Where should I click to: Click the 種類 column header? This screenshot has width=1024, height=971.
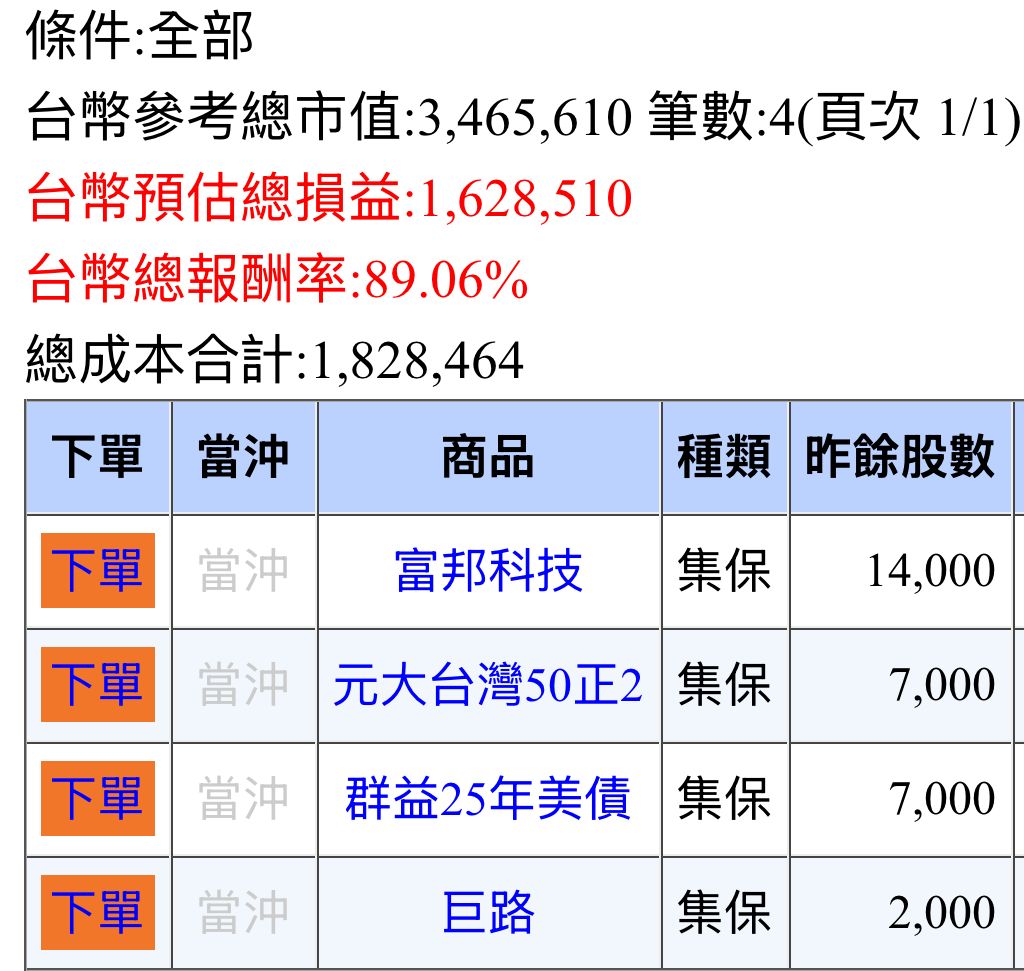[x=724, y=457]
